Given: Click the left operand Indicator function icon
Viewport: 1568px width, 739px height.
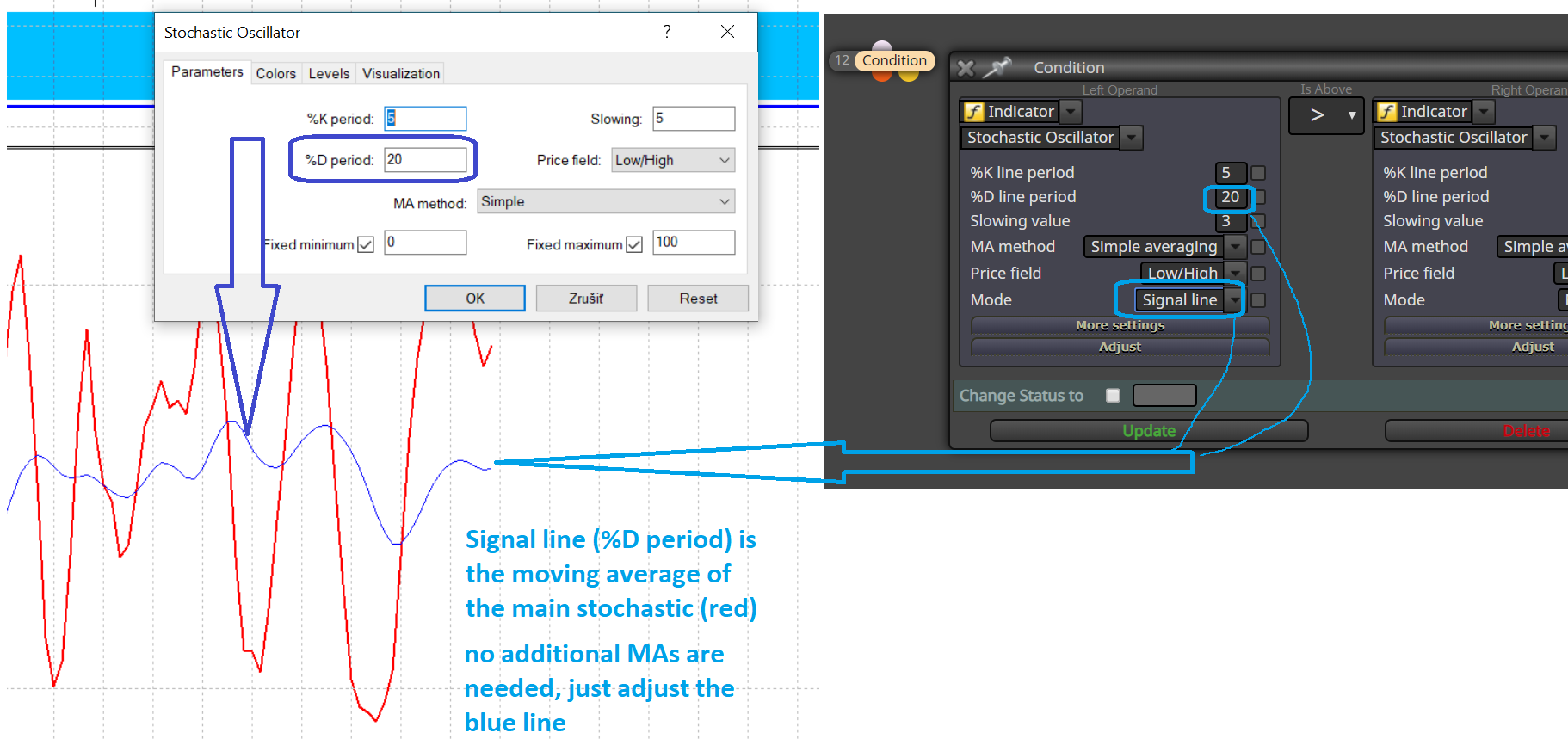Looking at the screenshot, I should coord(973,112).
